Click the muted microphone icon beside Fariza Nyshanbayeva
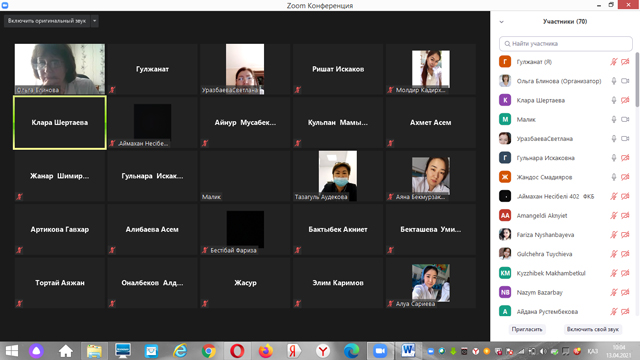 click(613, 235)
